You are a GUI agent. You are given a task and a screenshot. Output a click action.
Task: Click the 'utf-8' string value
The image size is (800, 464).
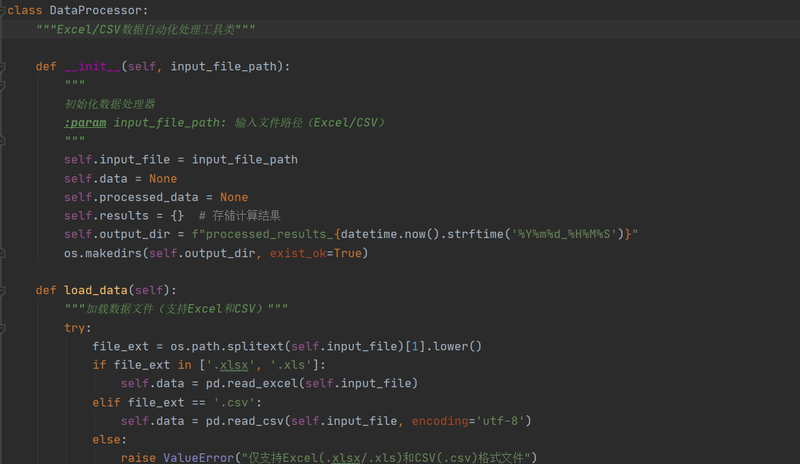click(500, 421)
